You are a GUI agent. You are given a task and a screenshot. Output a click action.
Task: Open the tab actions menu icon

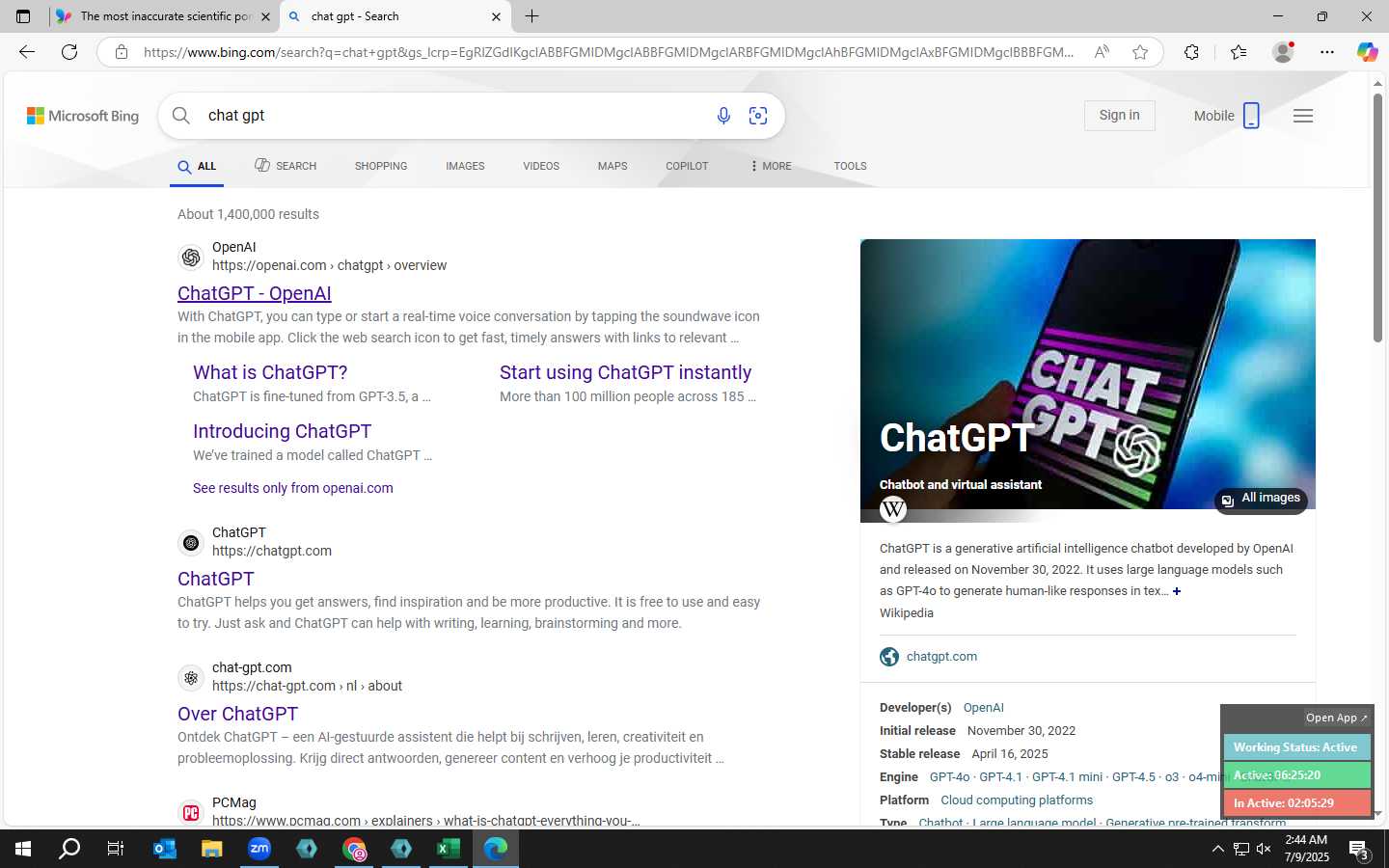coord(23,16)
